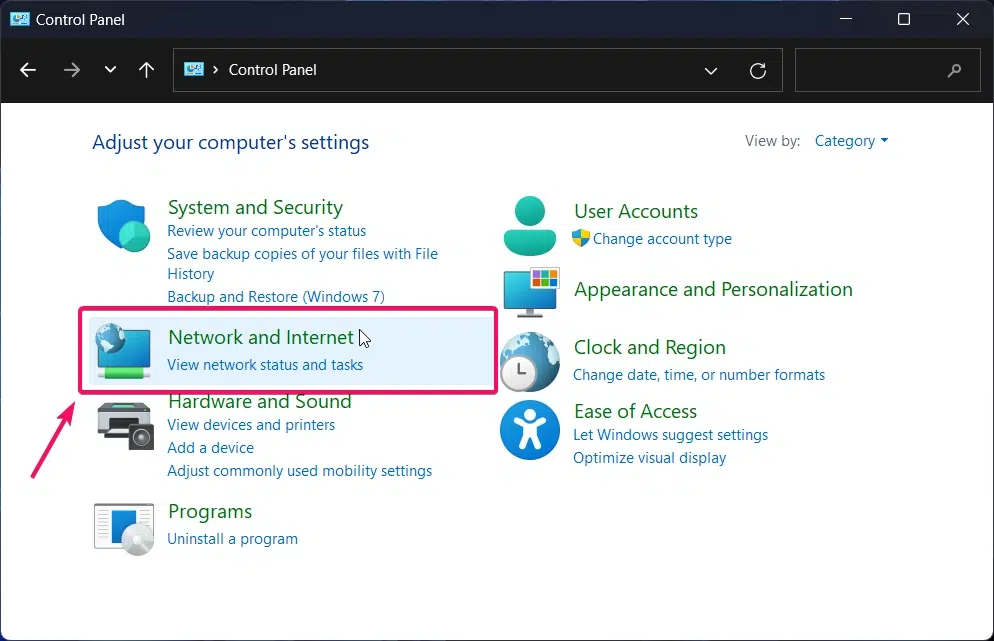Open the Clock and Region globe icon
The width and height of the screenshot is (994, 641).
(x=529, y=361)
